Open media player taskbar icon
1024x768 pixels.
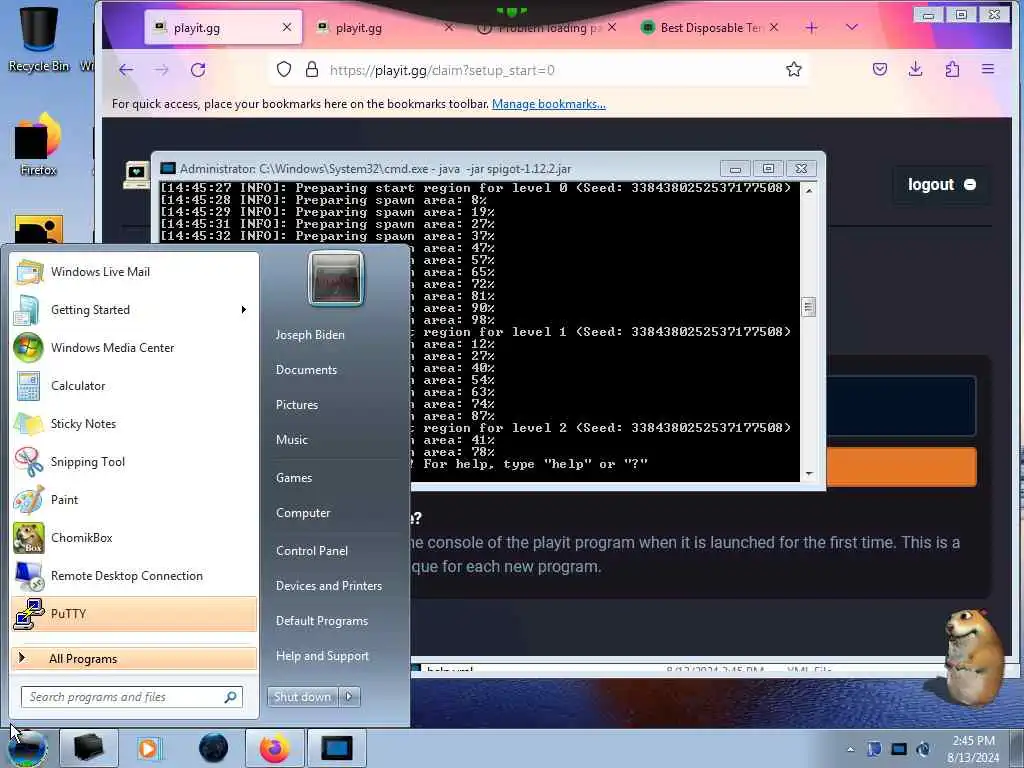click(149, 748)
